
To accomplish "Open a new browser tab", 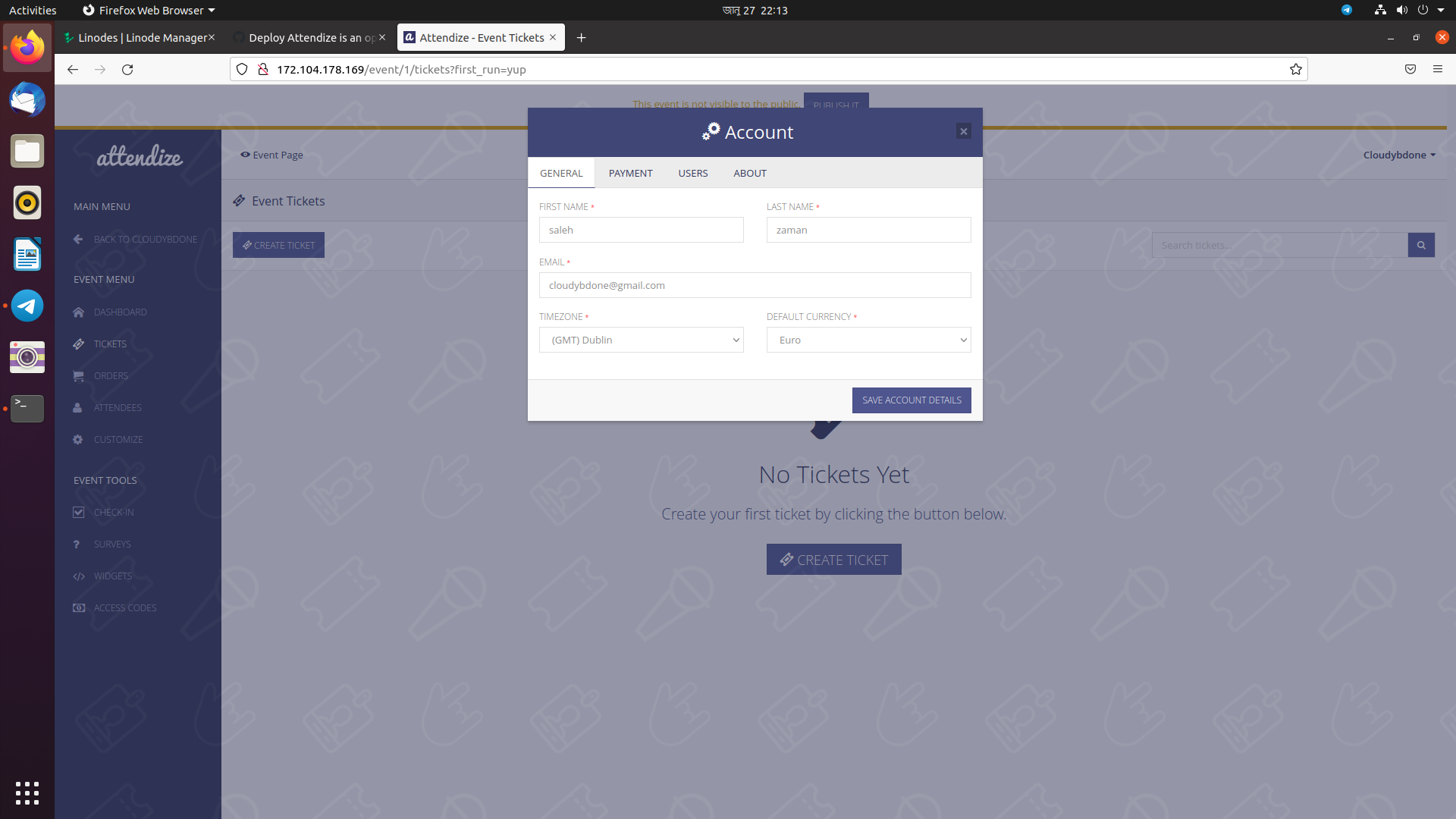I will [x=581, y=37].
